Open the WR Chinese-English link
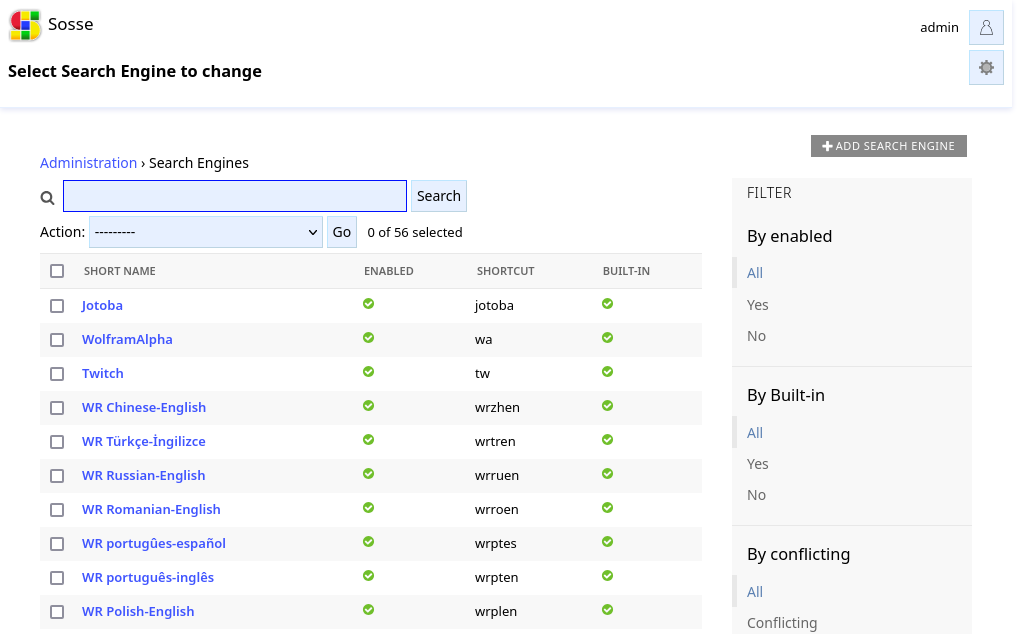This screenshot has width=1024, height=634. tap(144, 407)
